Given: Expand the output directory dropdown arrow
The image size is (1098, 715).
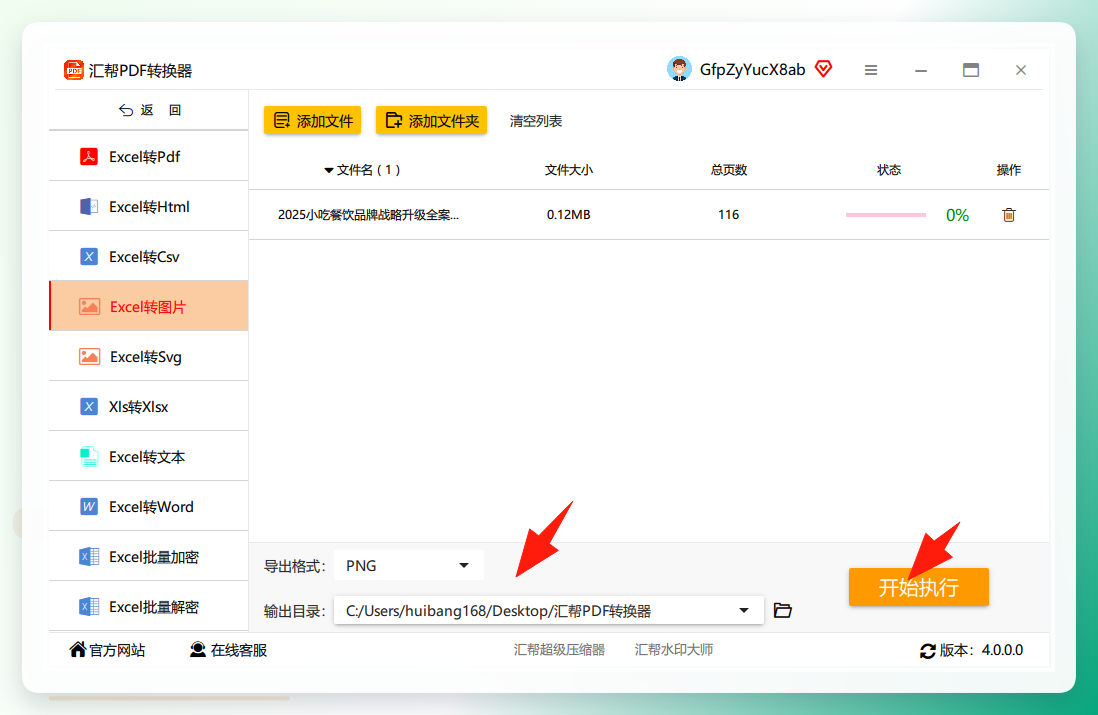Looking at the screenshot, I should point(744,611).
